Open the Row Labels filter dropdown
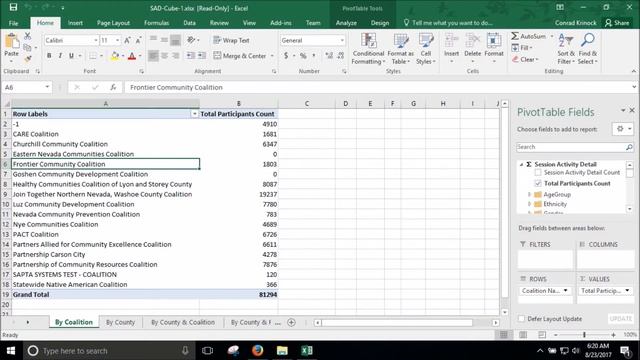Image resolution: width=640 pixels, height=360 pixels. [195, 114]
